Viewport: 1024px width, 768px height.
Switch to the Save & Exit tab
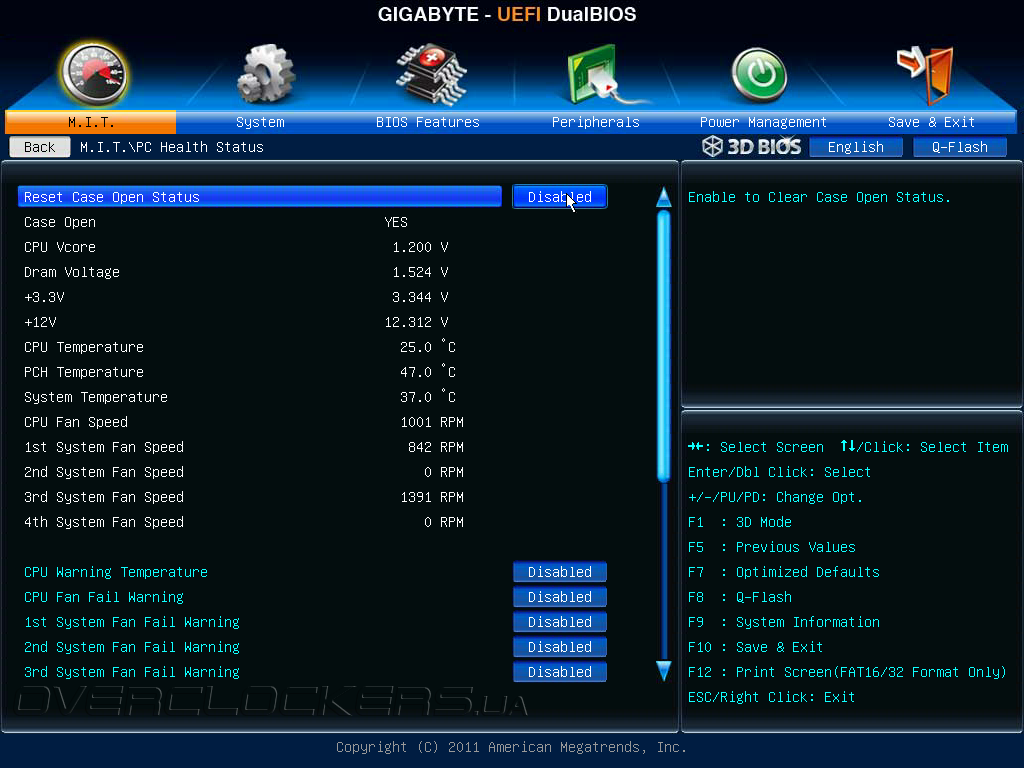931,122
